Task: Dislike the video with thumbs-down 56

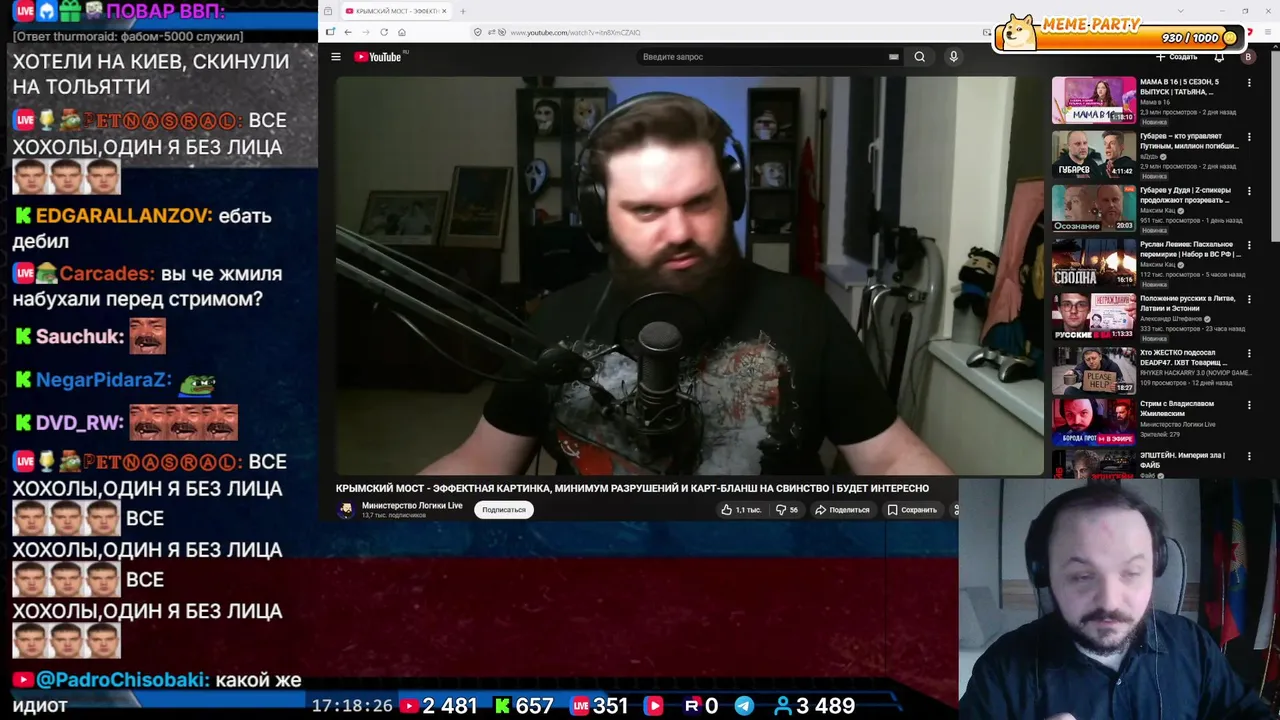Action: 787,510
